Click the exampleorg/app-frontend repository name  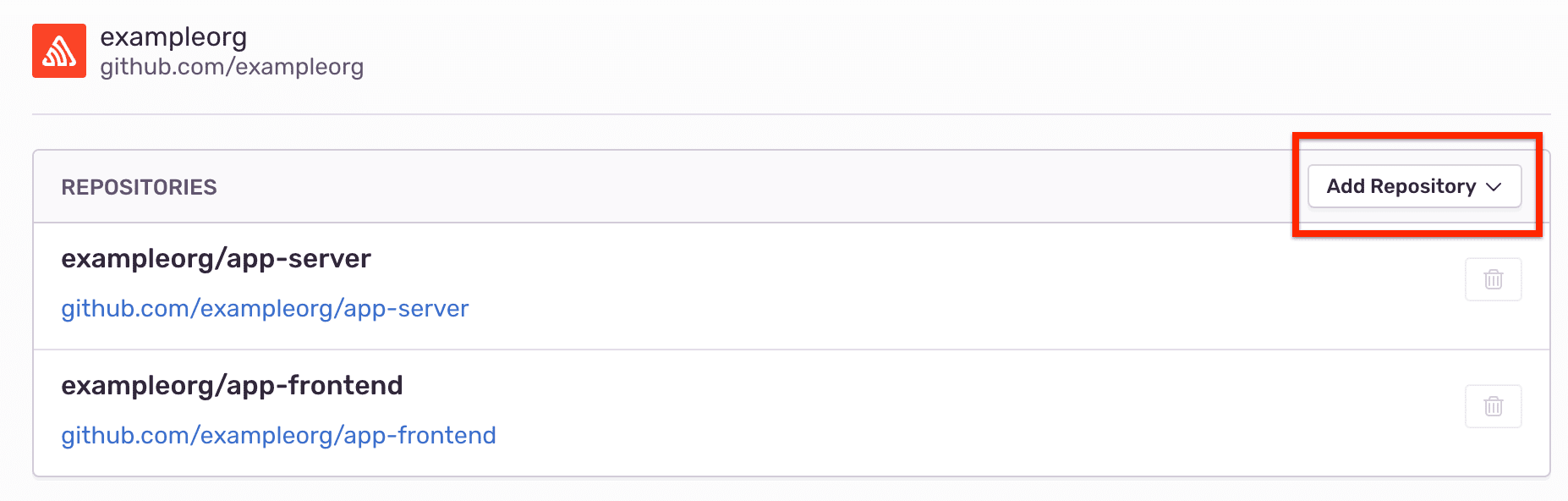[233, 385]
